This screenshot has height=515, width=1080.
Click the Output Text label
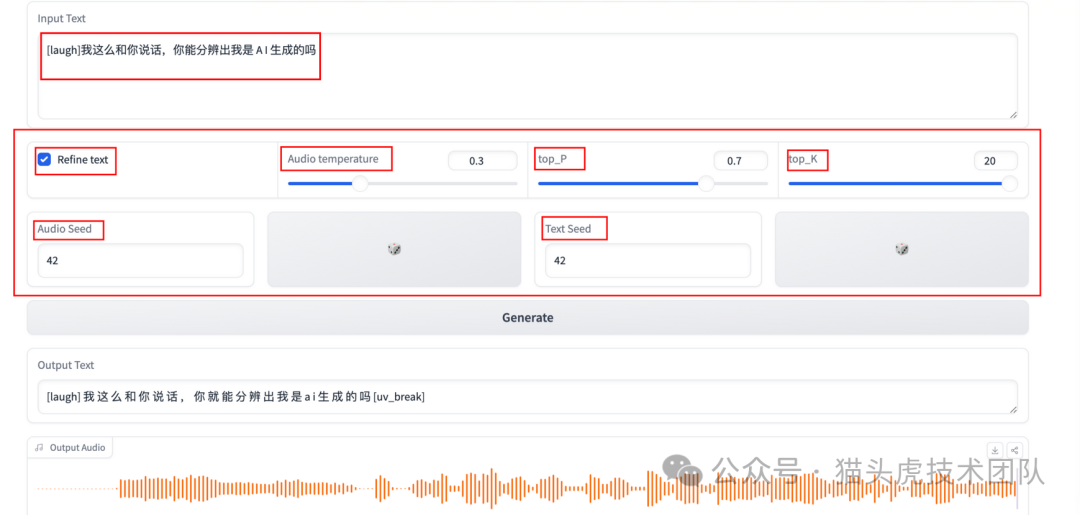pyautogui.click(x=65, y=365)
